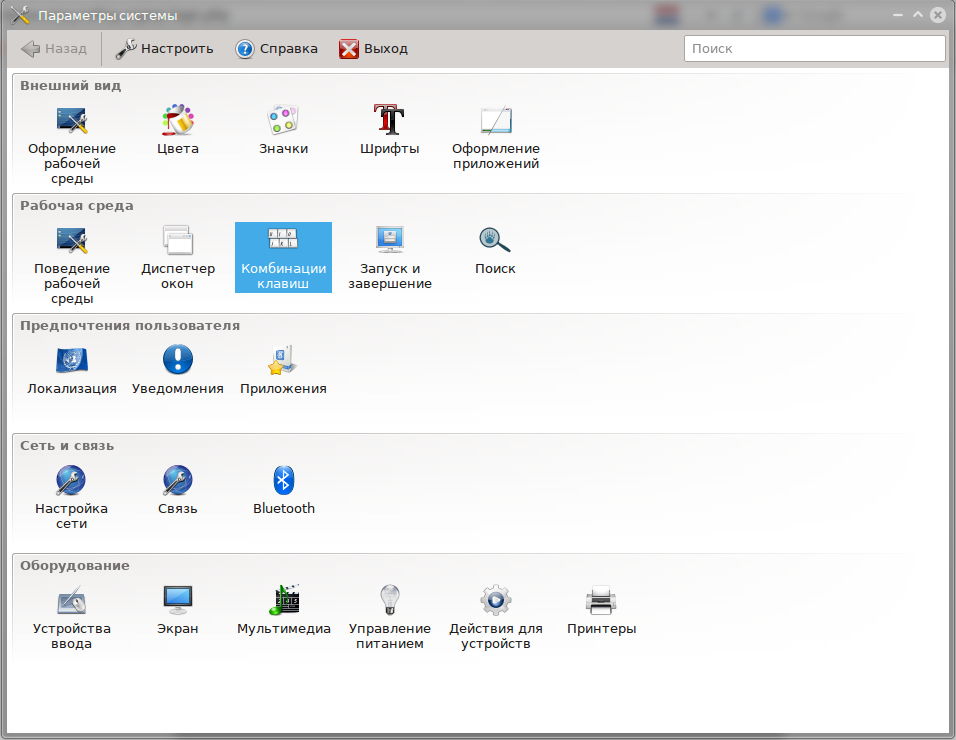Open the Значки (Icons) settings module
The height and width of the screenshot is (740, 956).
click(x=284, y=130)
